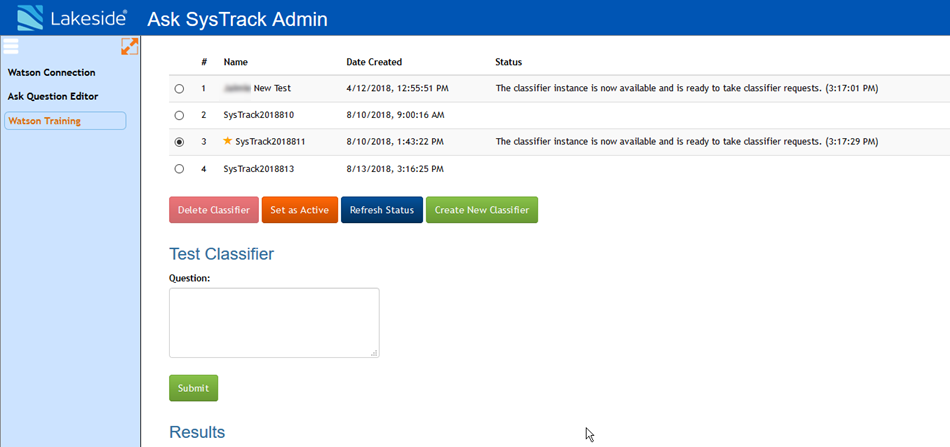Screen dimensions: 950x447
Task: Click status message ending with 3:17:29 PM
Action: click(687, 142)
